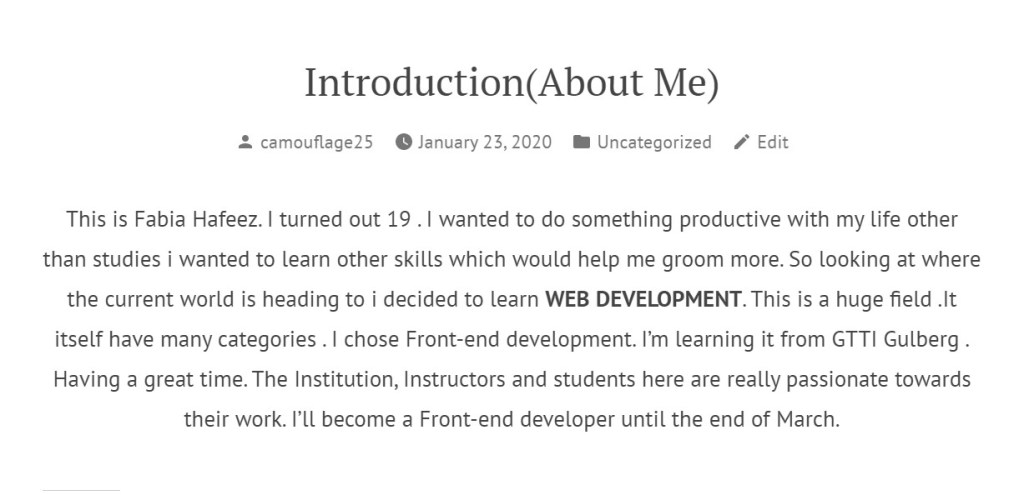Click the clock icon beside post date
This screenshot has height=495, width=1024.
click(x=404, y=142)
